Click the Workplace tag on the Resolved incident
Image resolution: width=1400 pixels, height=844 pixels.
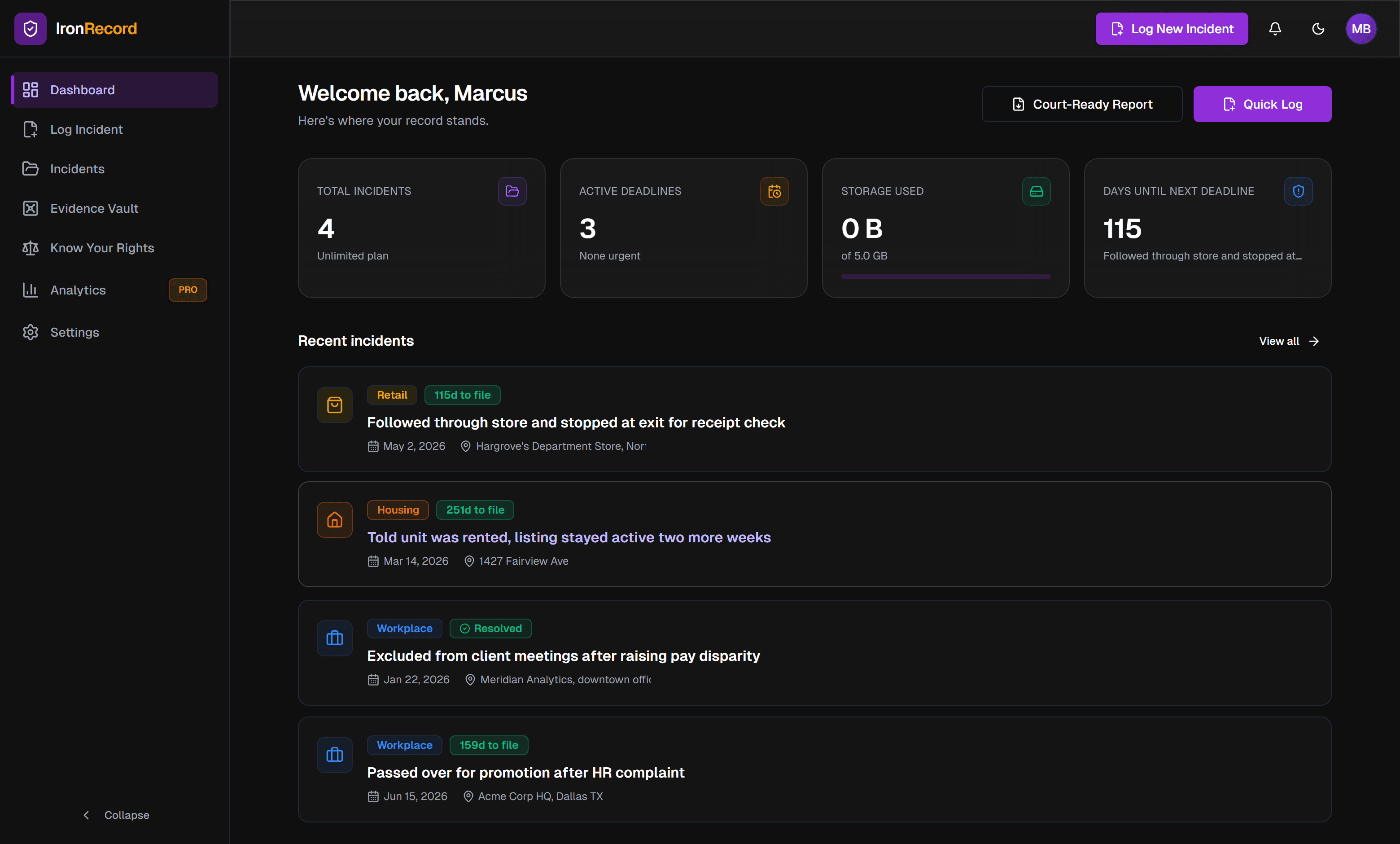coord(405,629)
